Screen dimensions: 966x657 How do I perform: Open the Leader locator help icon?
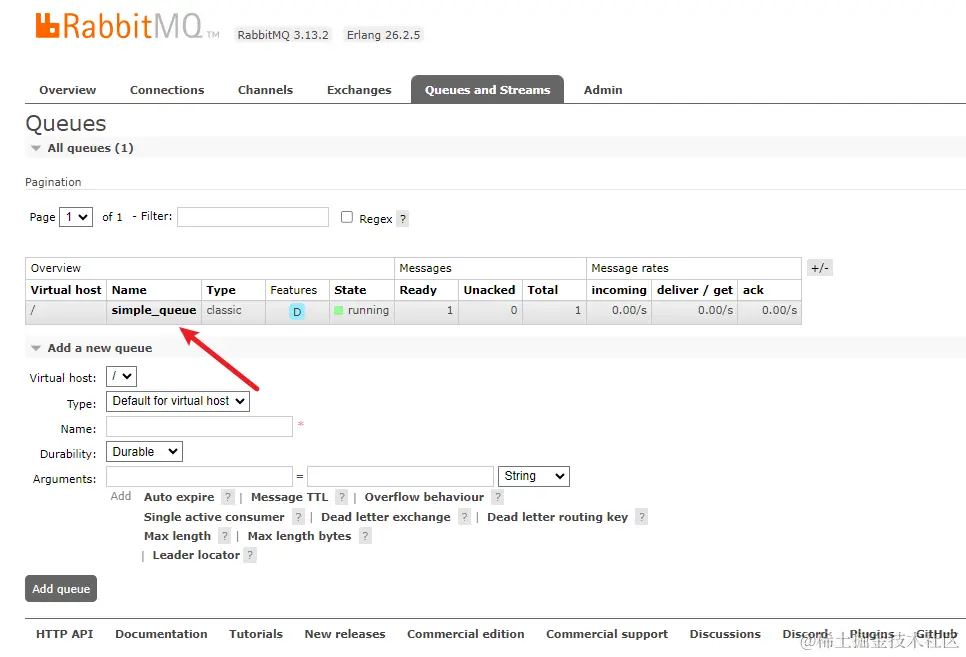250,555
